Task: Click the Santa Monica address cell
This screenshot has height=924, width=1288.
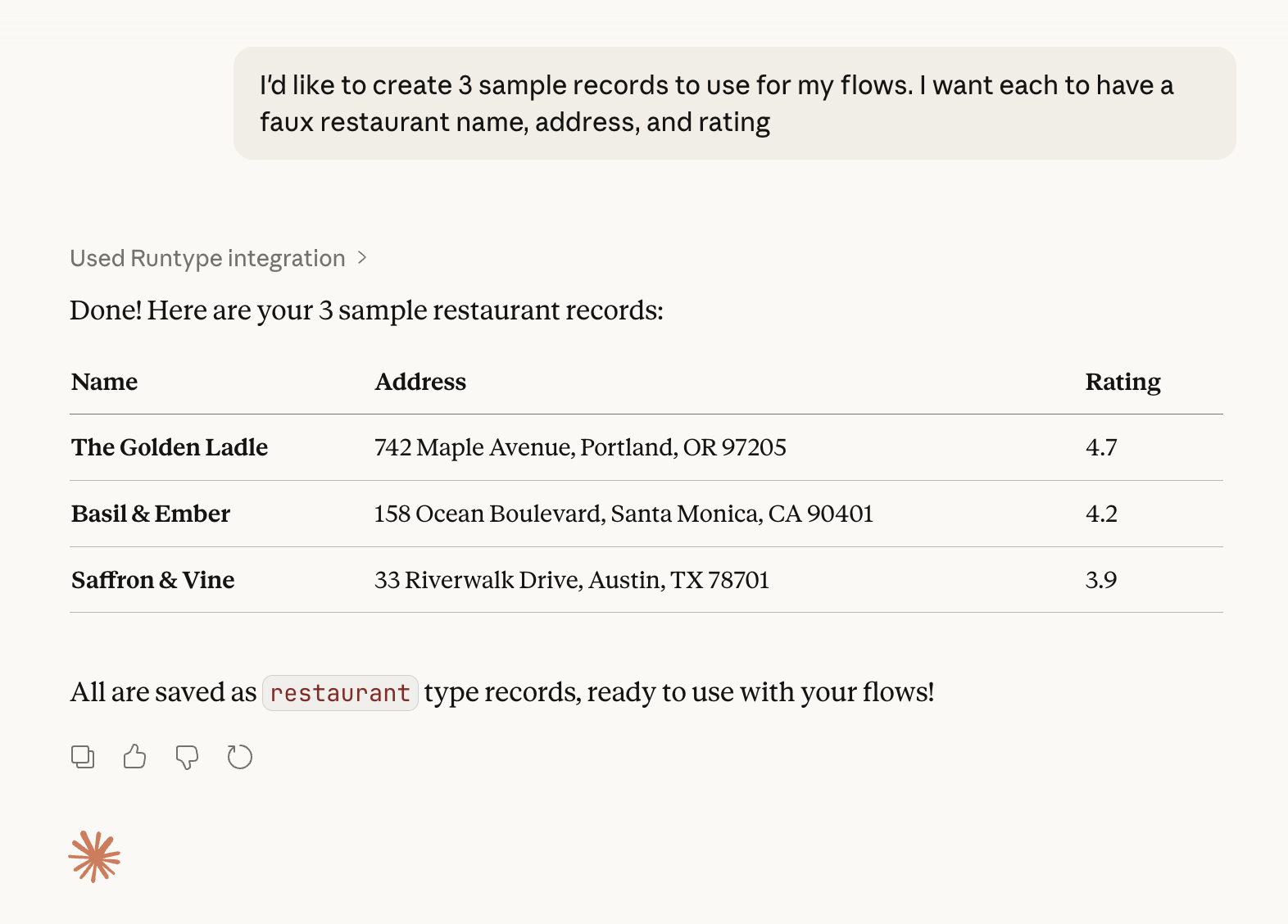Action: (624, 514)
